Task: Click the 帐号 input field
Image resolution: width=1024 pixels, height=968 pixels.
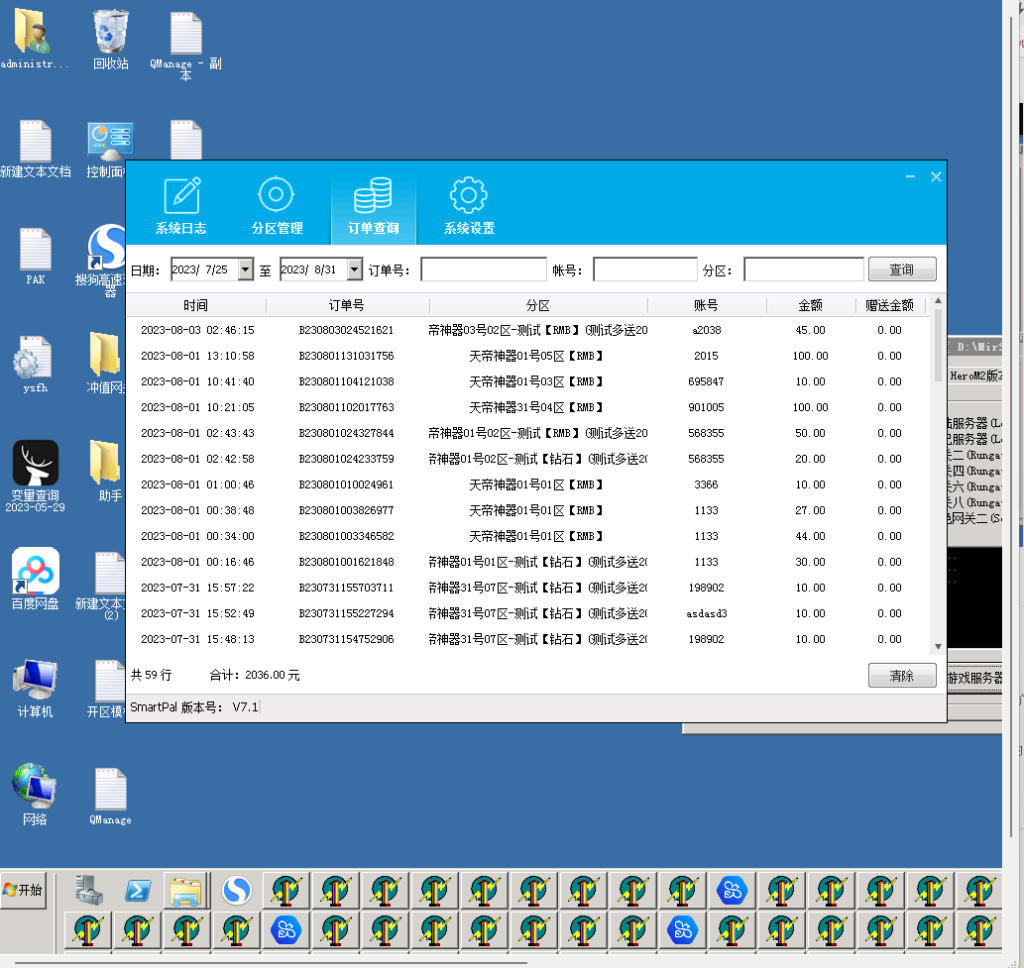Action: 645,270
